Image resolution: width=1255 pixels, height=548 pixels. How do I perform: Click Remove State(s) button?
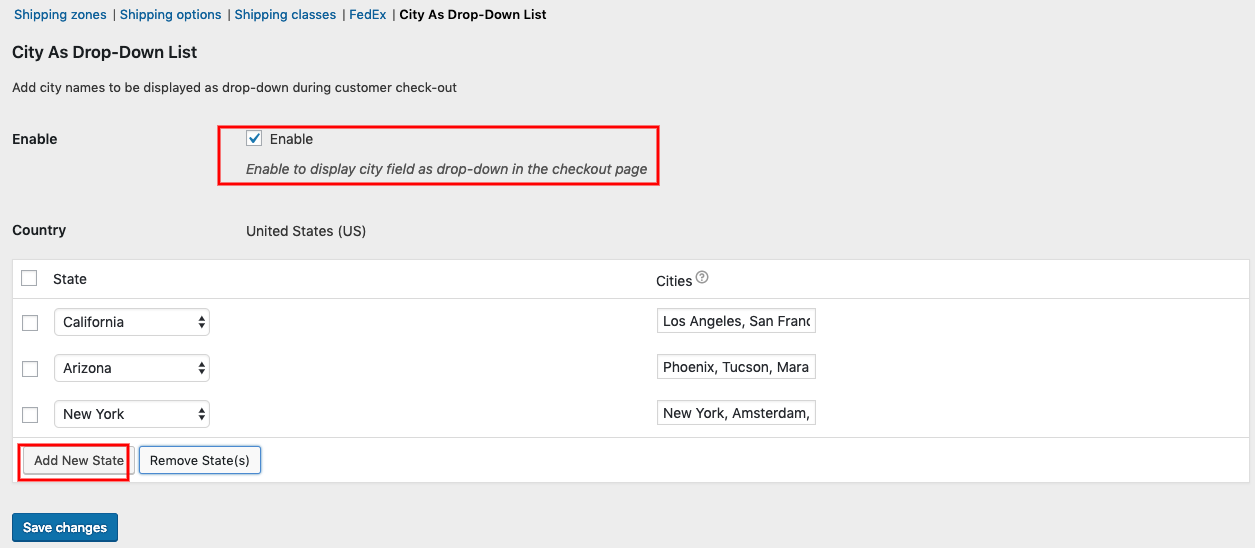[x=200, y=461]
